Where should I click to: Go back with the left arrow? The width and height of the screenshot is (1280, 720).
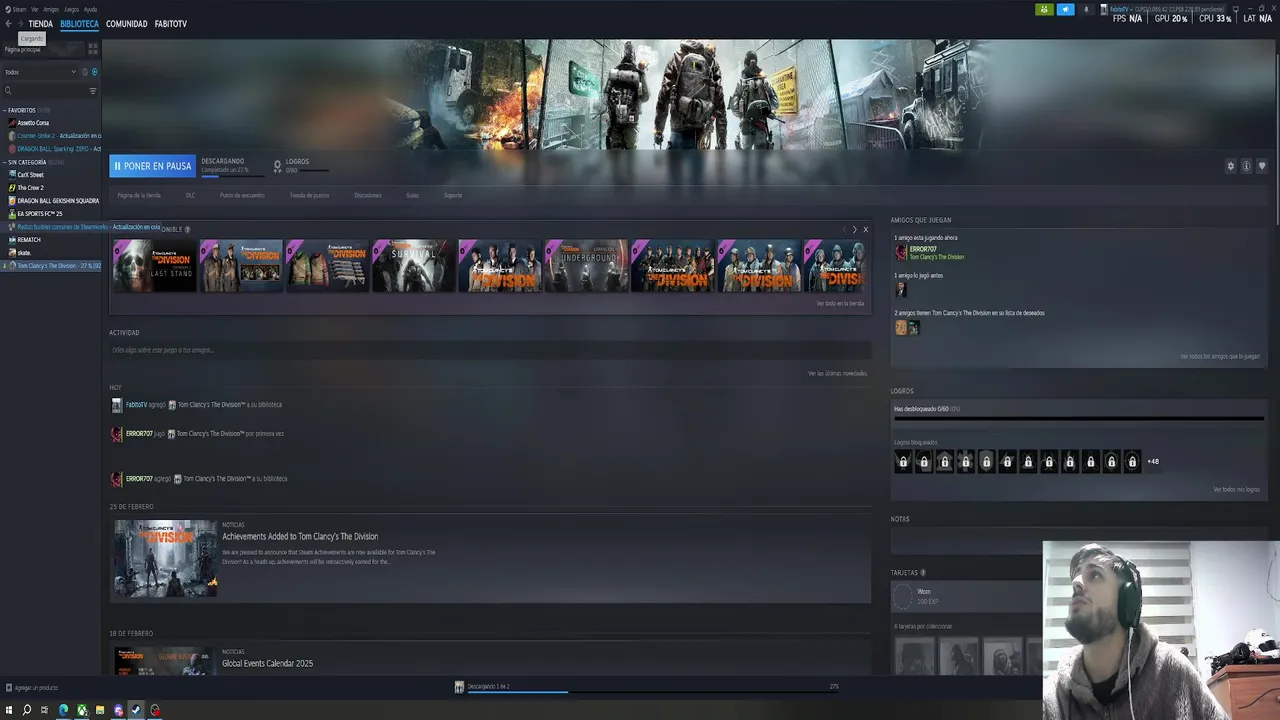click(x=8, y=23)
